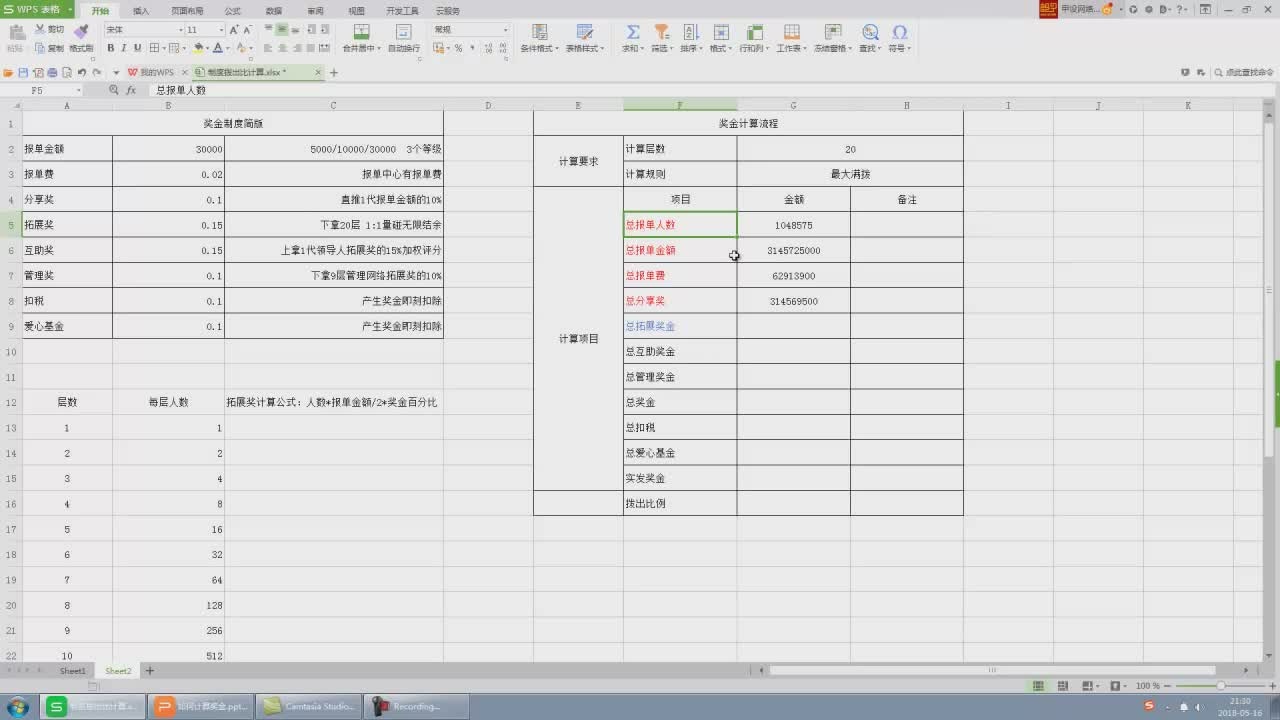Click the AutoSum (求和) sigma icon

[x=633, y=32]
